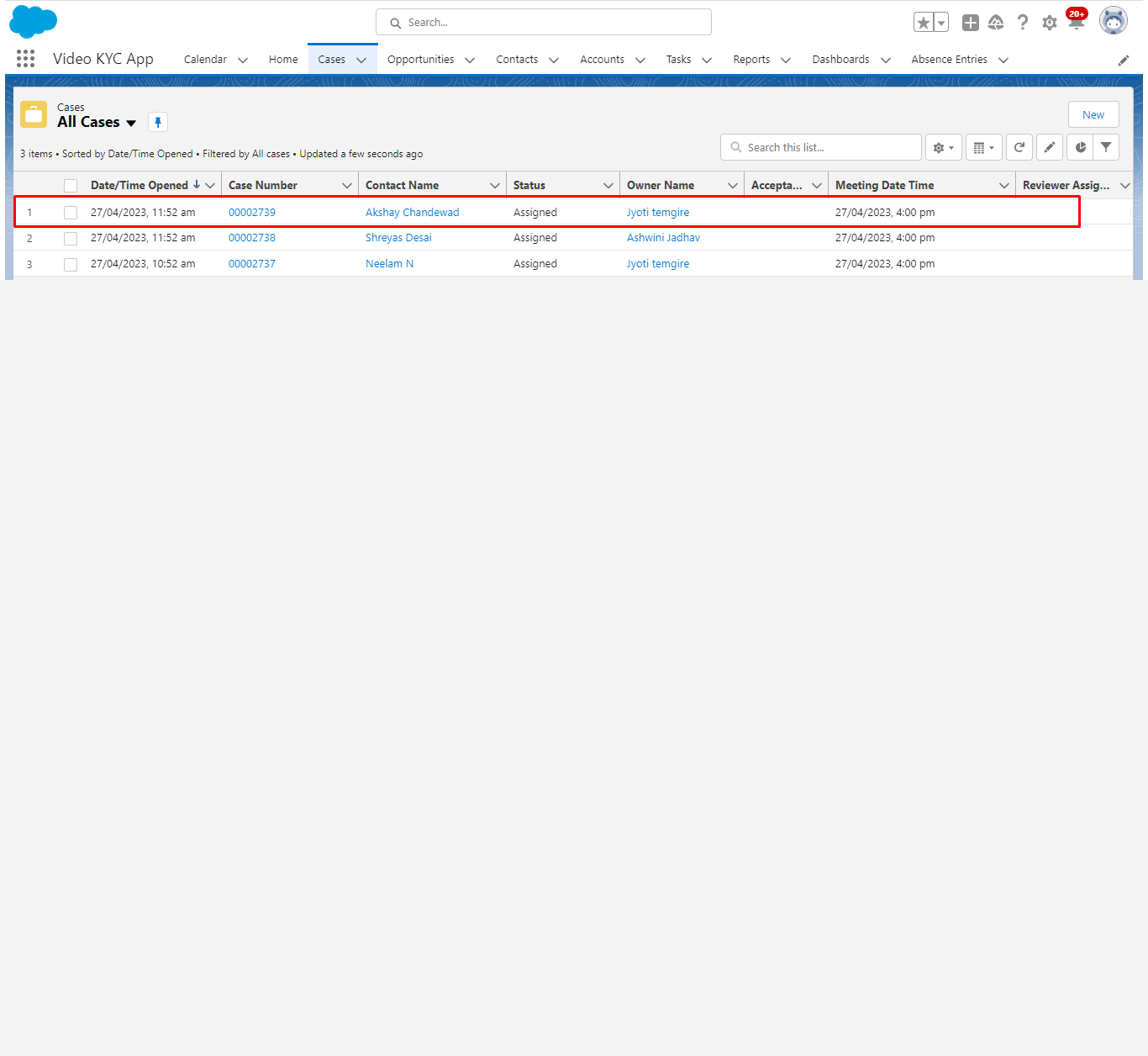Image resolution: width=1148 pixels, height=1056 pixels.
Task: Expand the Opportunities tab dropdown chevron
Action: tap(470, 60)
